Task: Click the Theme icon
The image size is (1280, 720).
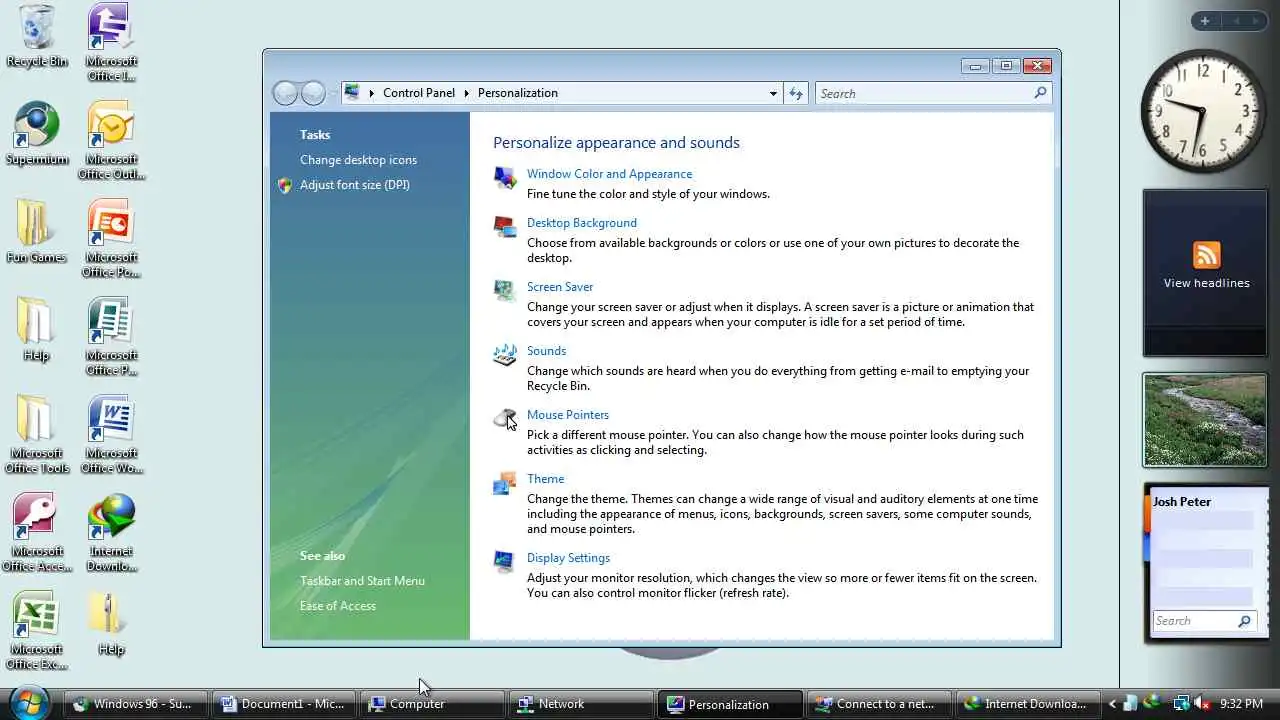Action: (x=505, y=483)
